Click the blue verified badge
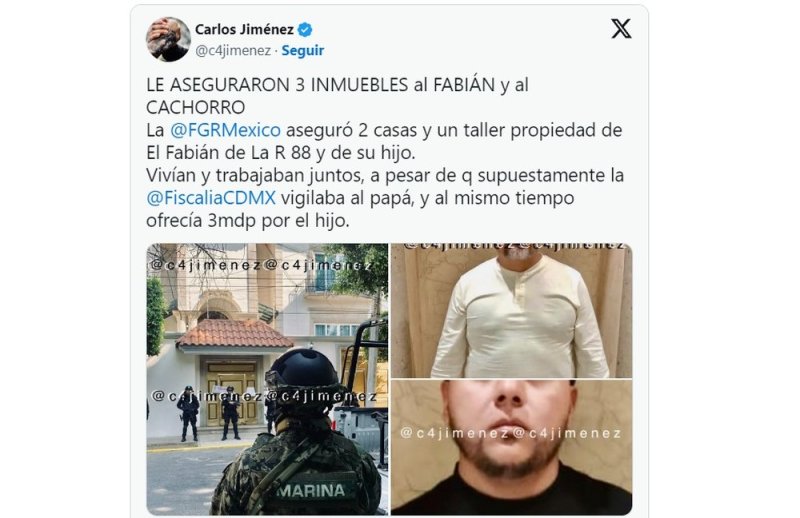 pyautogui.click(x=305, y=30)
